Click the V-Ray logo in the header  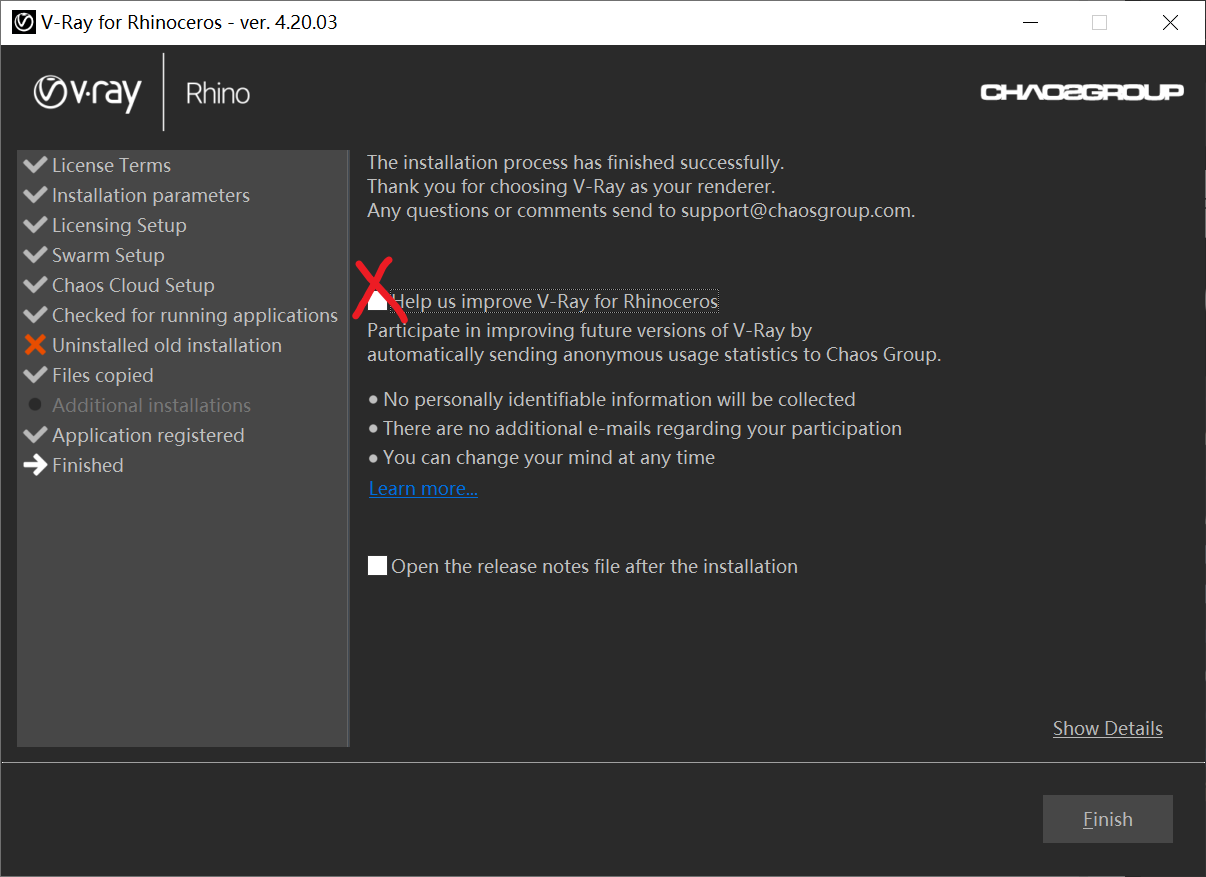(x=87, y=93)
